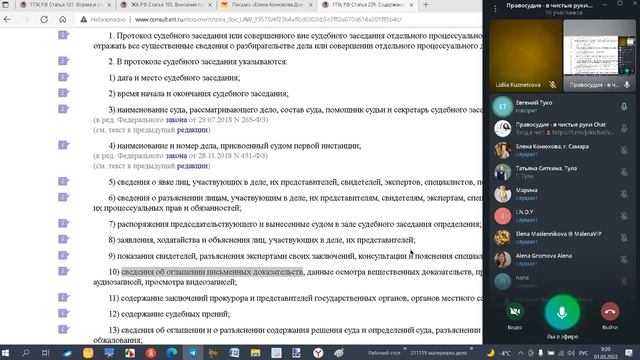Image resolution: width=640 pixels, height=360 pixels.
Task: Click bookmark icon beside item 8) заявления, ходатайства
Action: pos(63,240)
